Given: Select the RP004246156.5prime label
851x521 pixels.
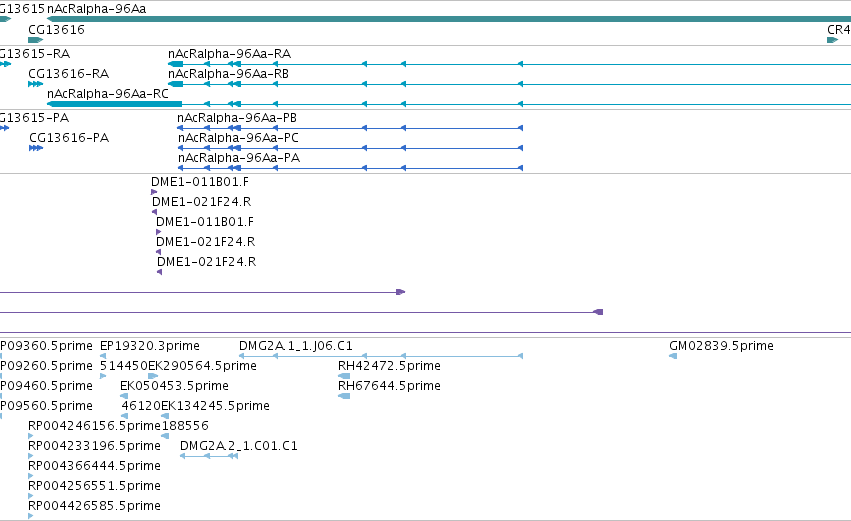Looking at the screenshot, I should (x=95, y=425).
